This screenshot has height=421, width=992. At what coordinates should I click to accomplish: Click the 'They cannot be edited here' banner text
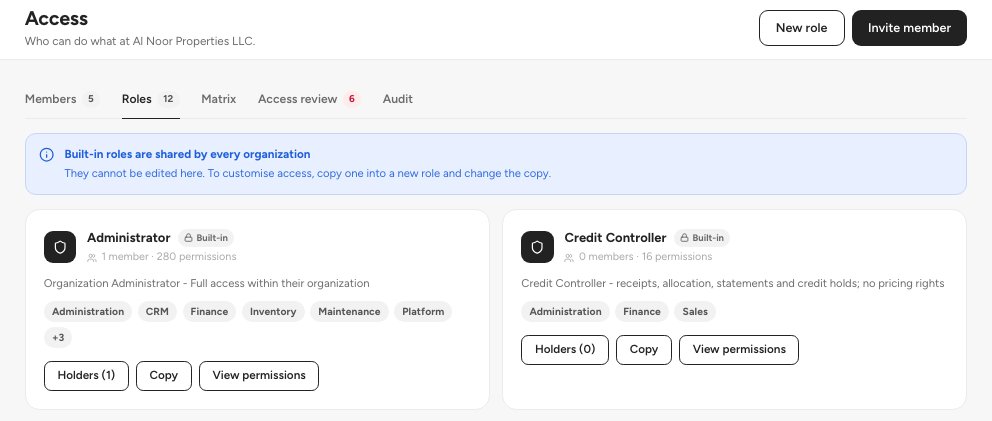pyautogui.click(x=307, y=173)
